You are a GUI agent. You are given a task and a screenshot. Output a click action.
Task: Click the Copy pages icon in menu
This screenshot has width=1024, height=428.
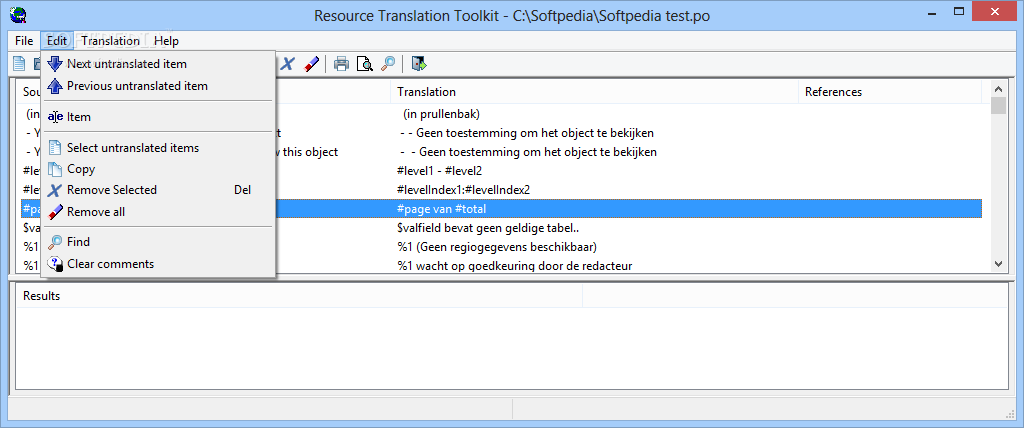56,169
